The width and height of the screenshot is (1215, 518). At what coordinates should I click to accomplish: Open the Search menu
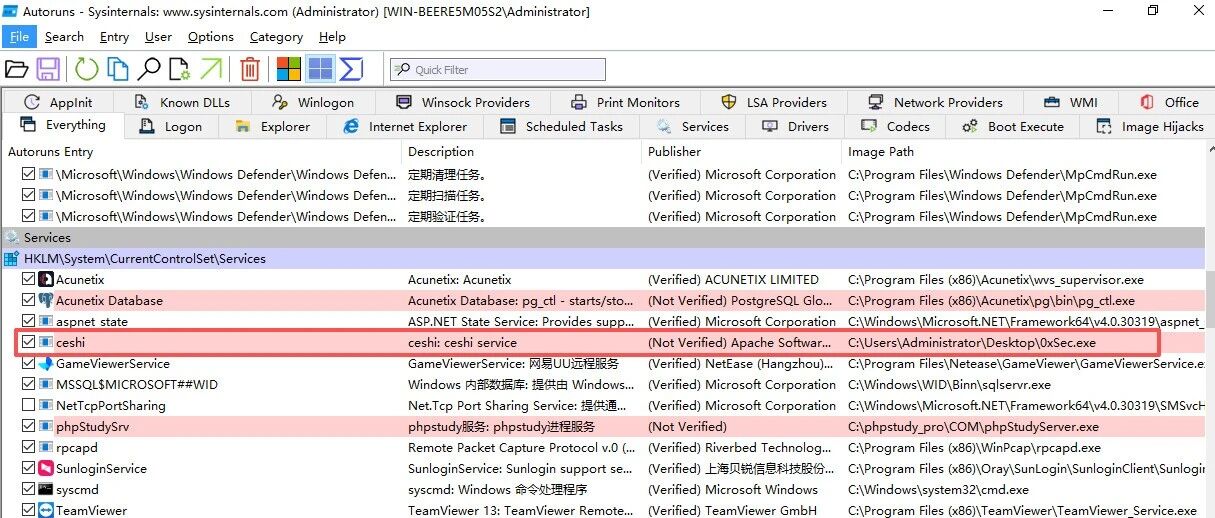pyautogui.click(x=64, y=37)
